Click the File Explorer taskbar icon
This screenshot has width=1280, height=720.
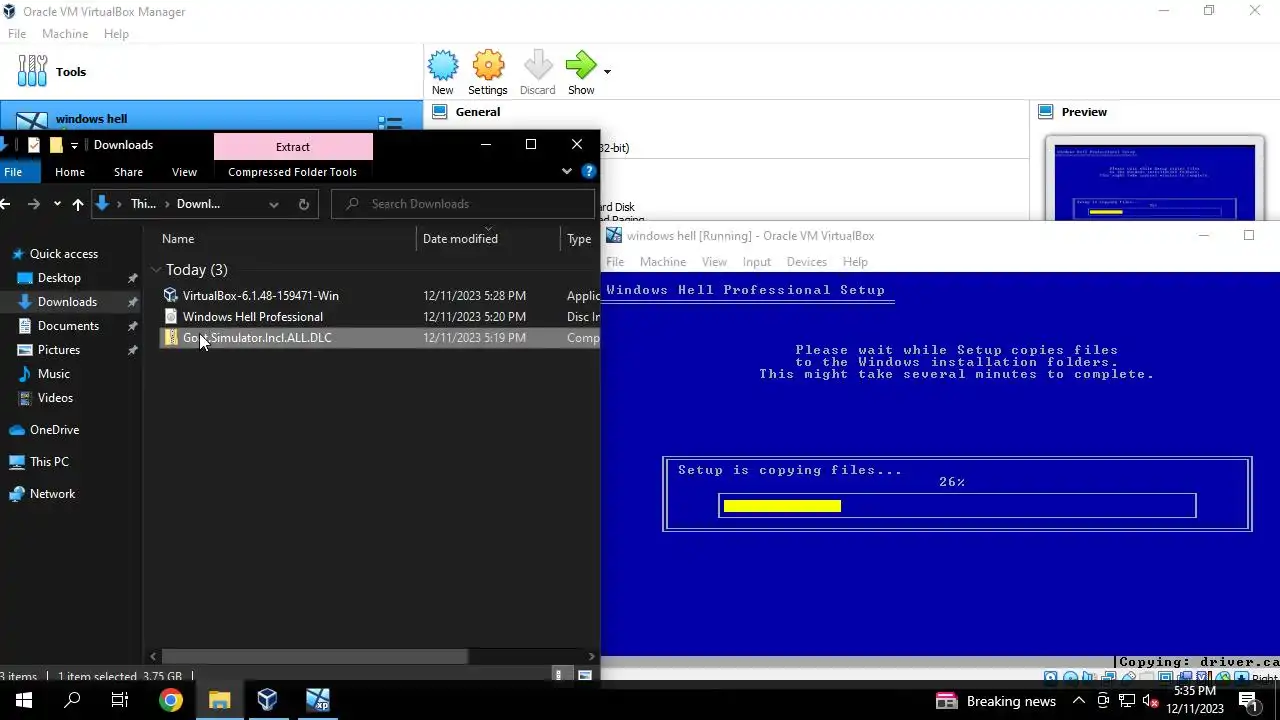coord(219,700)
